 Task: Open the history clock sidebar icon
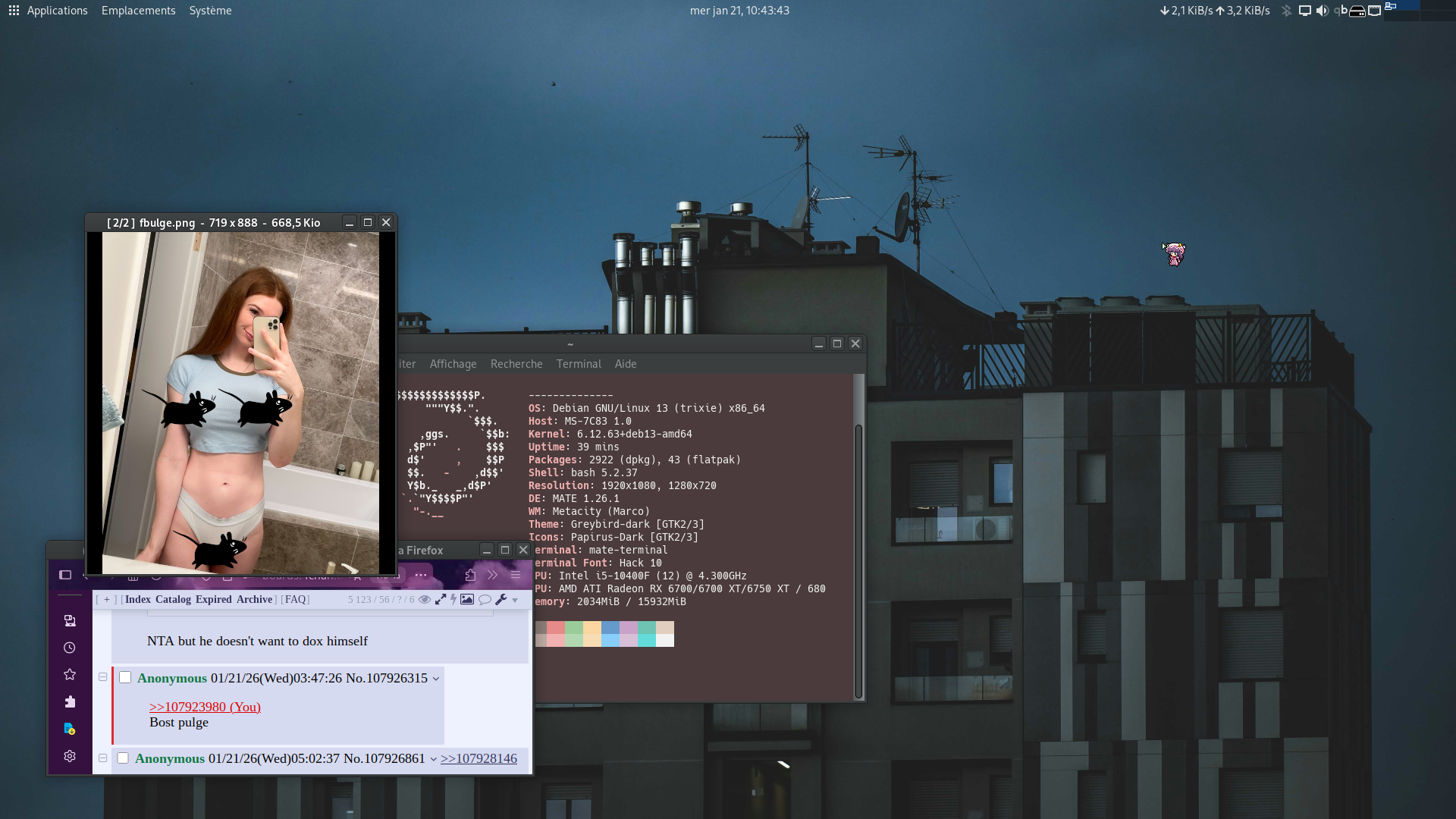click(70, 648)
